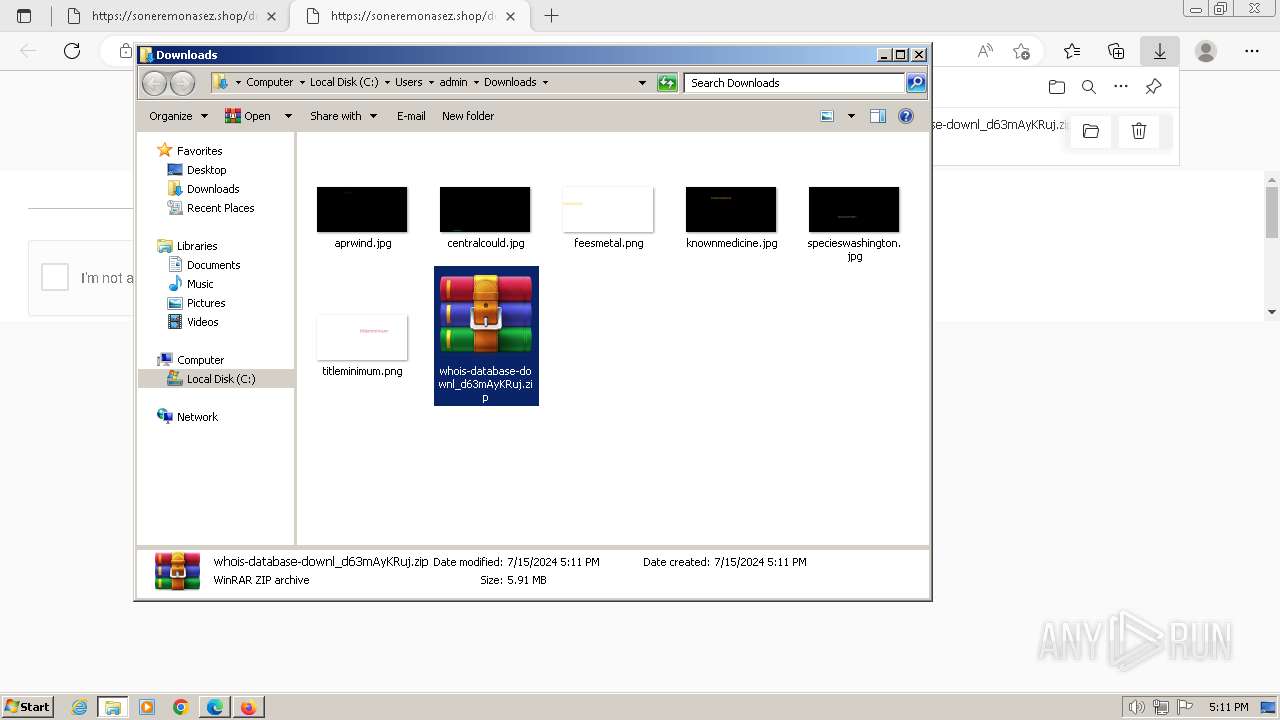Add this page to favorites
Image resolution: width=1280 pixels, height=720 pixels.
(1021, 51)
